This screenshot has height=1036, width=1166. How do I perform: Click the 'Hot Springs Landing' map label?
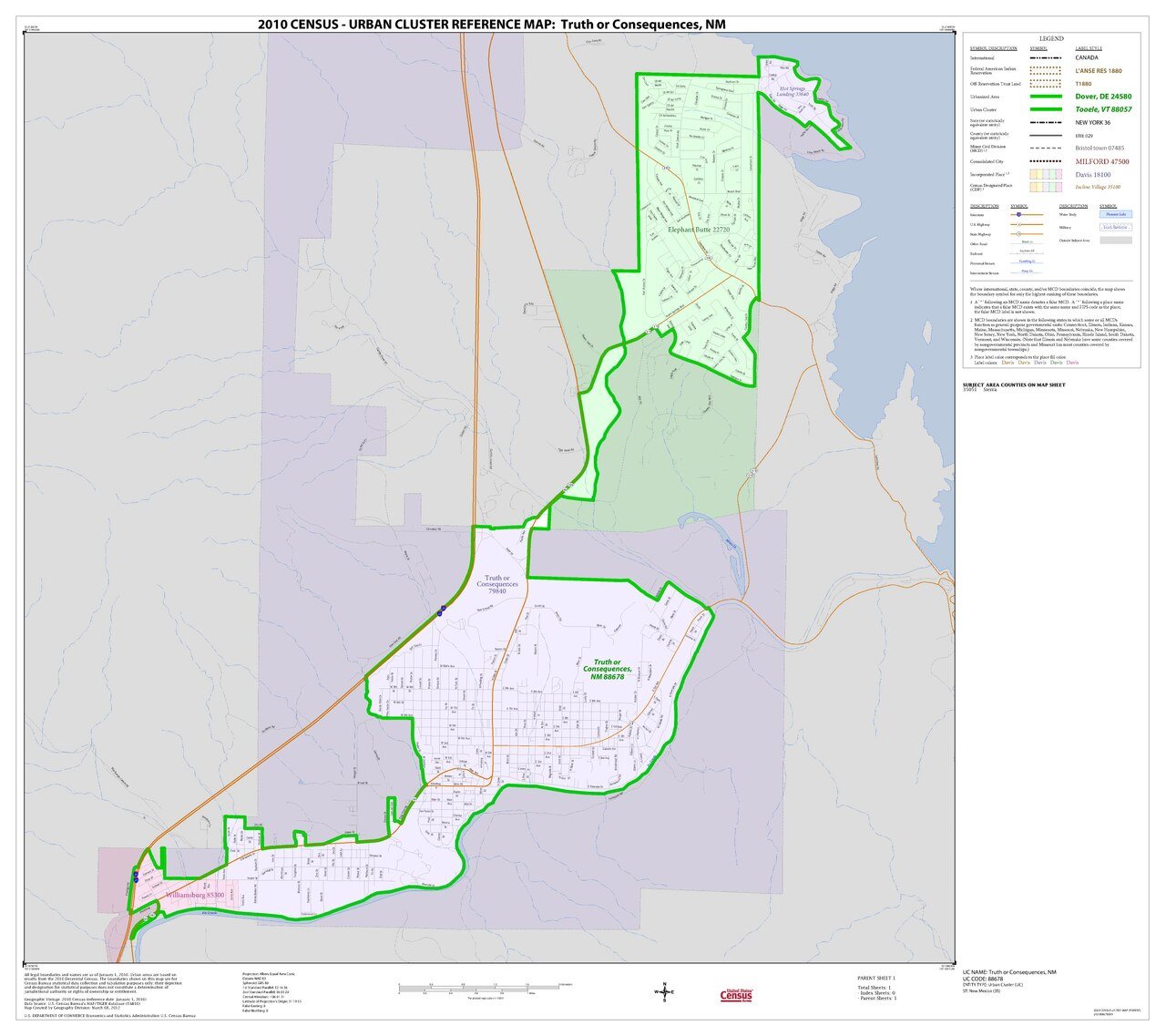point(793,92)
